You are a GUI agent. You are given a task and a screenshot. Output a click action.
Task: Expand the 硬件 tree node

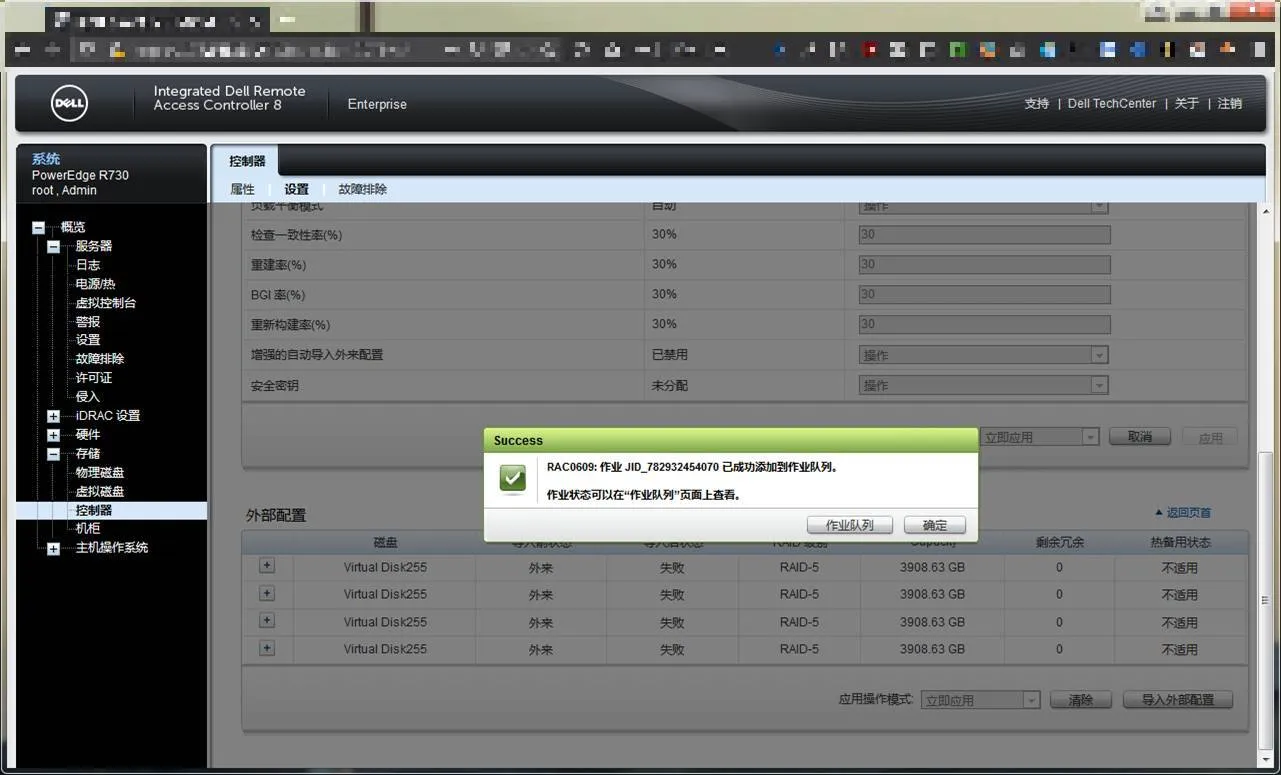point(54,435)
